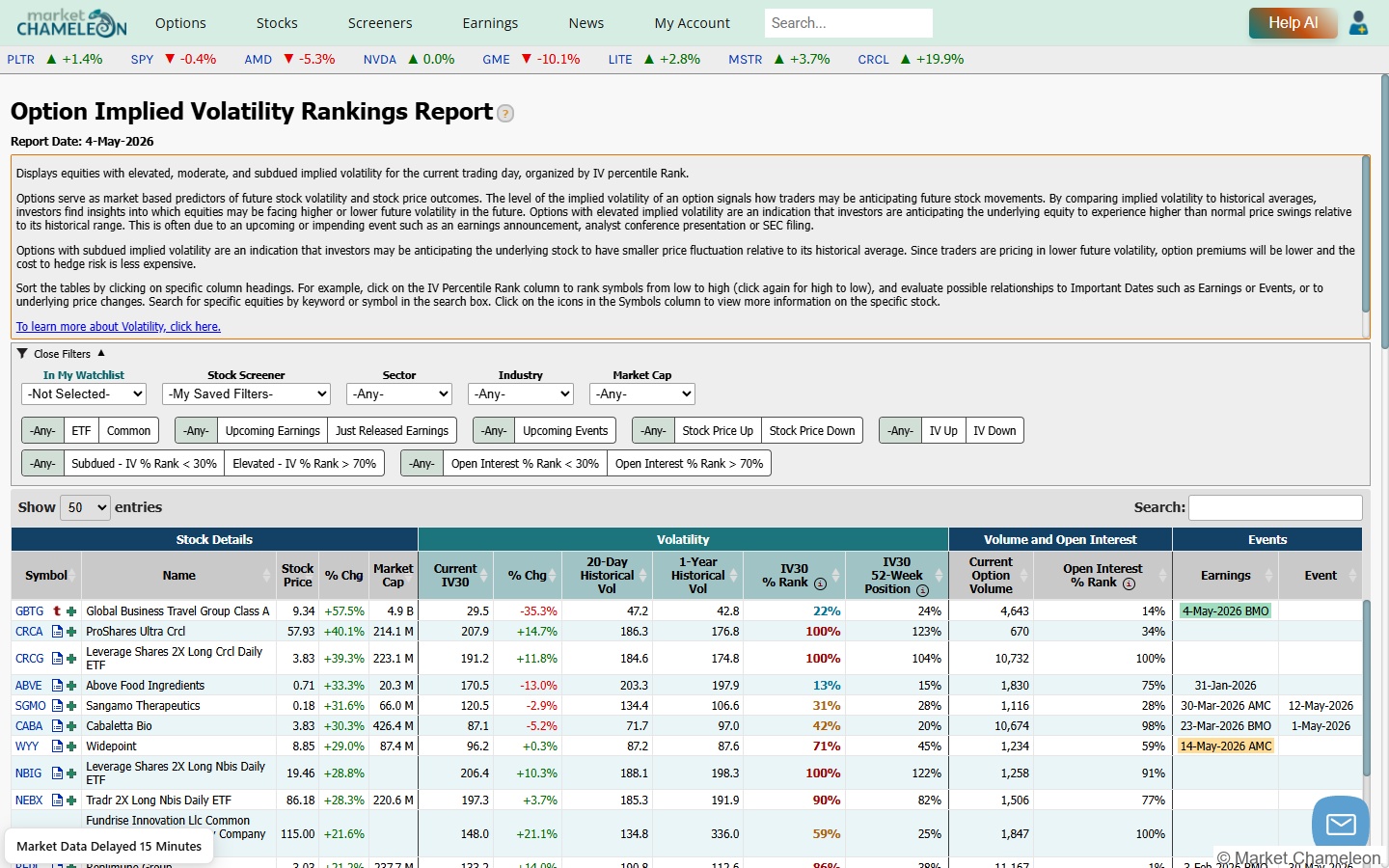The image size is (1389, 868).
Task: Open the document icon in the CRCA row
Action: click(x=57, y=632)
